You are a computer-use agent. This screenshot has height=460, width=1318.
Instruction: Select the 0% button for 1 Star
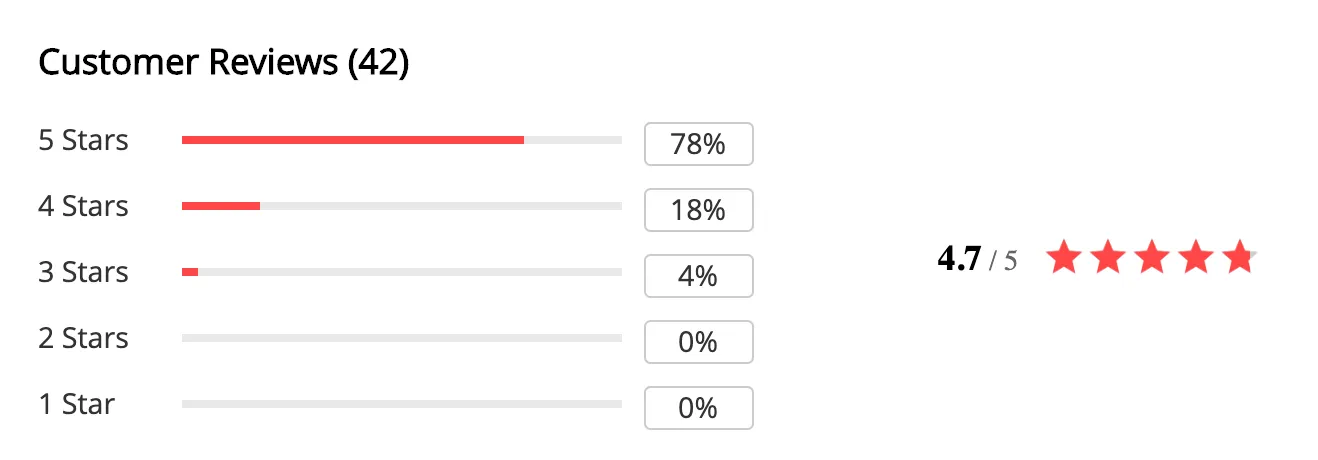click(x=699, y=408)
